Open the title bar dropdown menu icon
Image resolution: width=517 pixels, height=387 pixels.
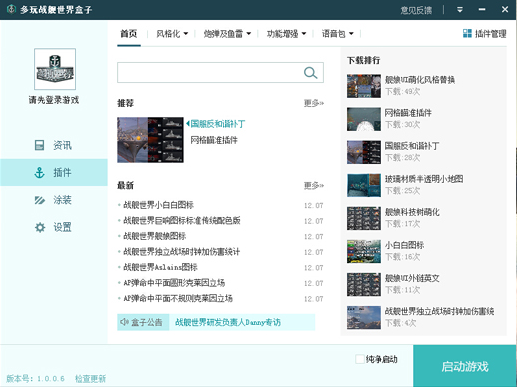pos(460,10)
